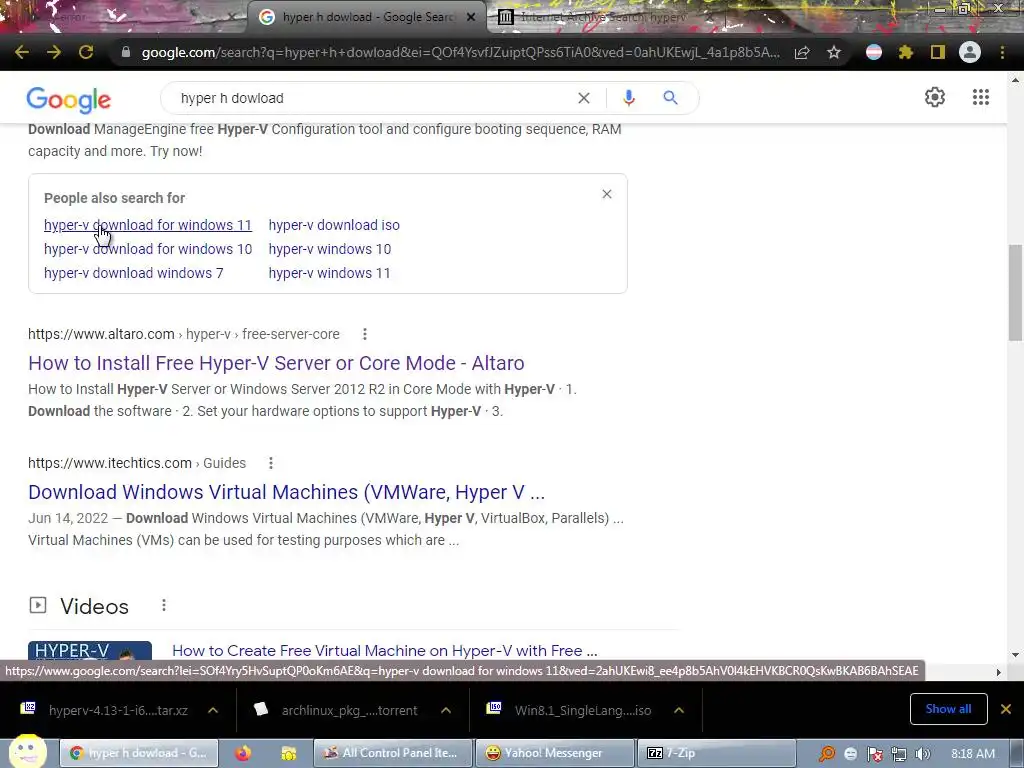The height and width of the screenshot is (768, 1024).
Task: Click the HYPER-V video thumbnail
Action: (x=90, y=651)
